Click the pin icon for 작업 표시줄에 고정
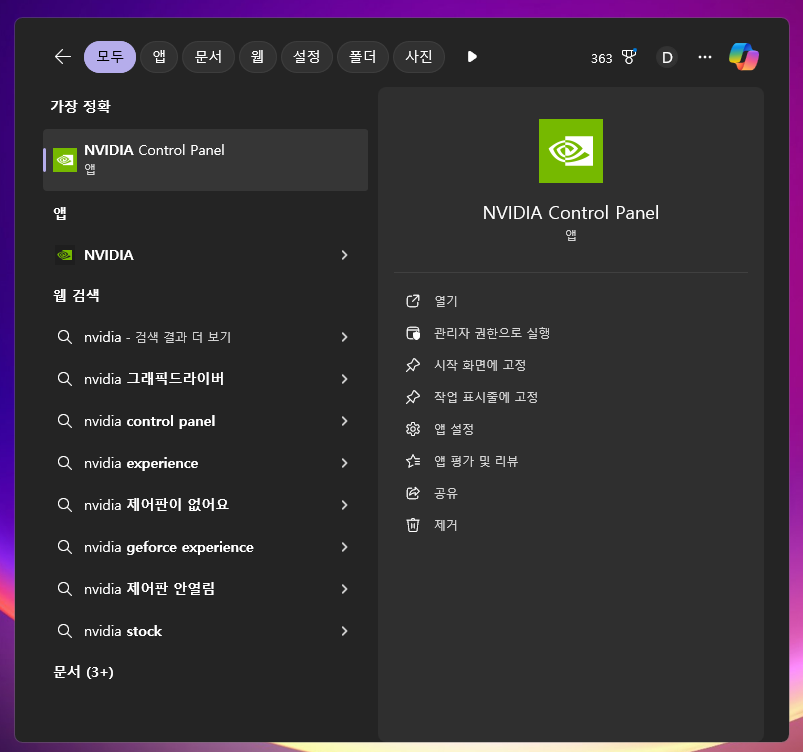This screenshot has height=752, width=803. pyautogui.click(x=413, y=397)
